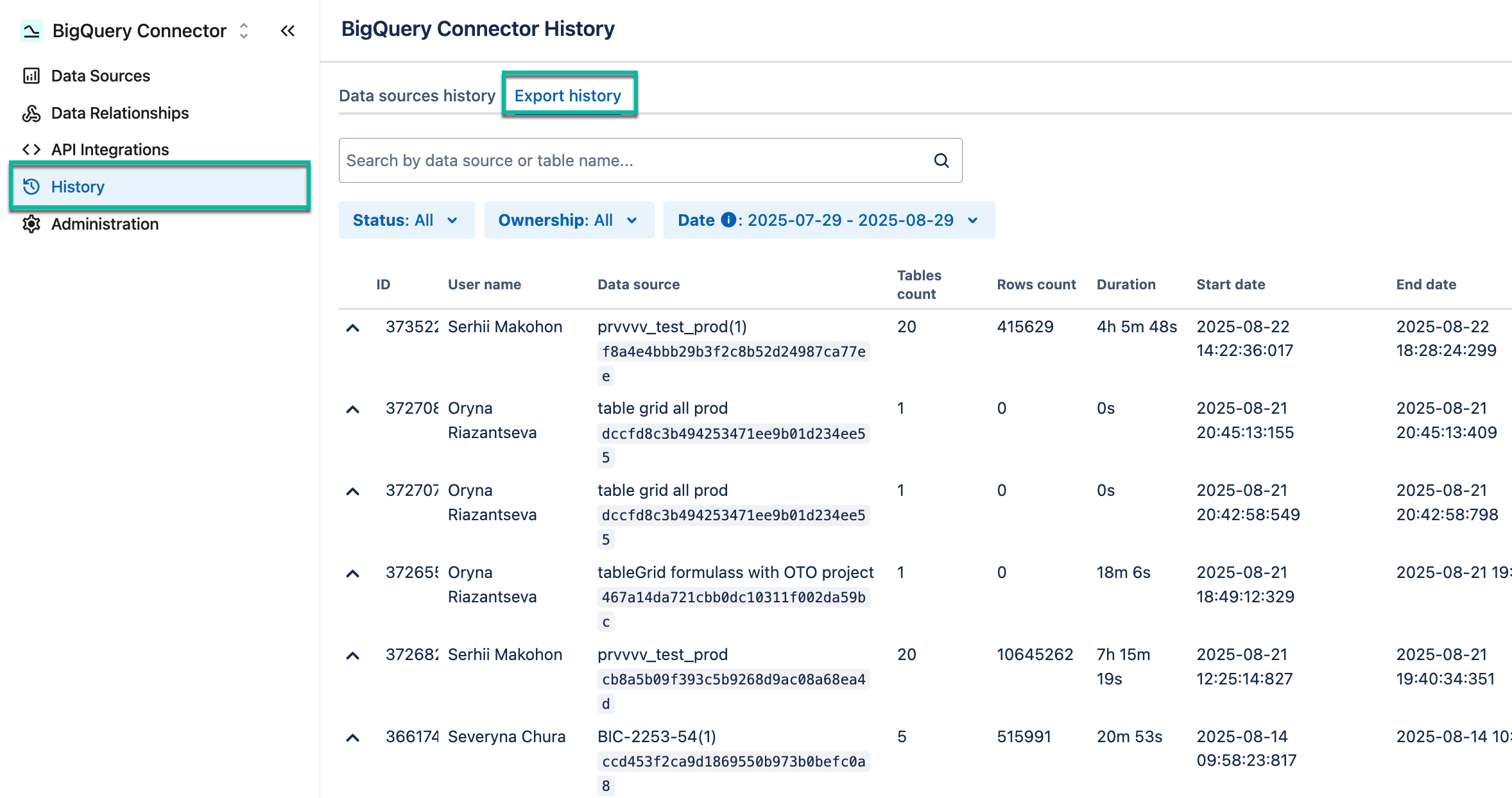Viewport: 1512px width, 798px height.
Task: Collapse the sidebar with the double-chevron control
Action: (x=288, y=31)
